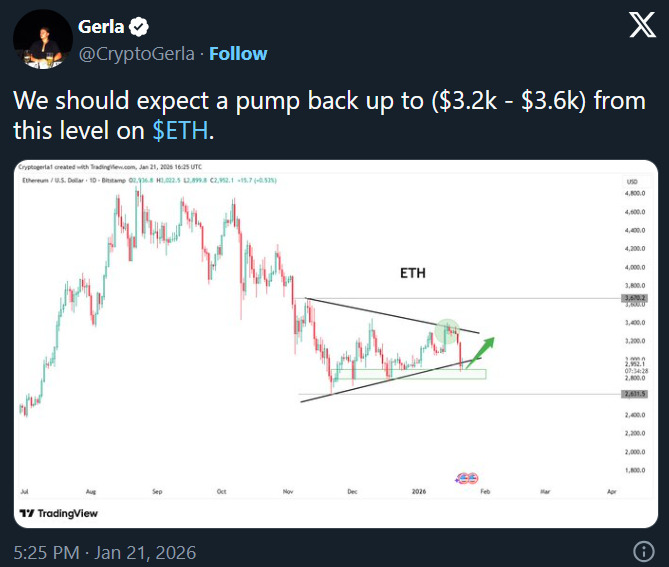
Task: Click the verified badge next to Gerla
Action: click(139, 27)
